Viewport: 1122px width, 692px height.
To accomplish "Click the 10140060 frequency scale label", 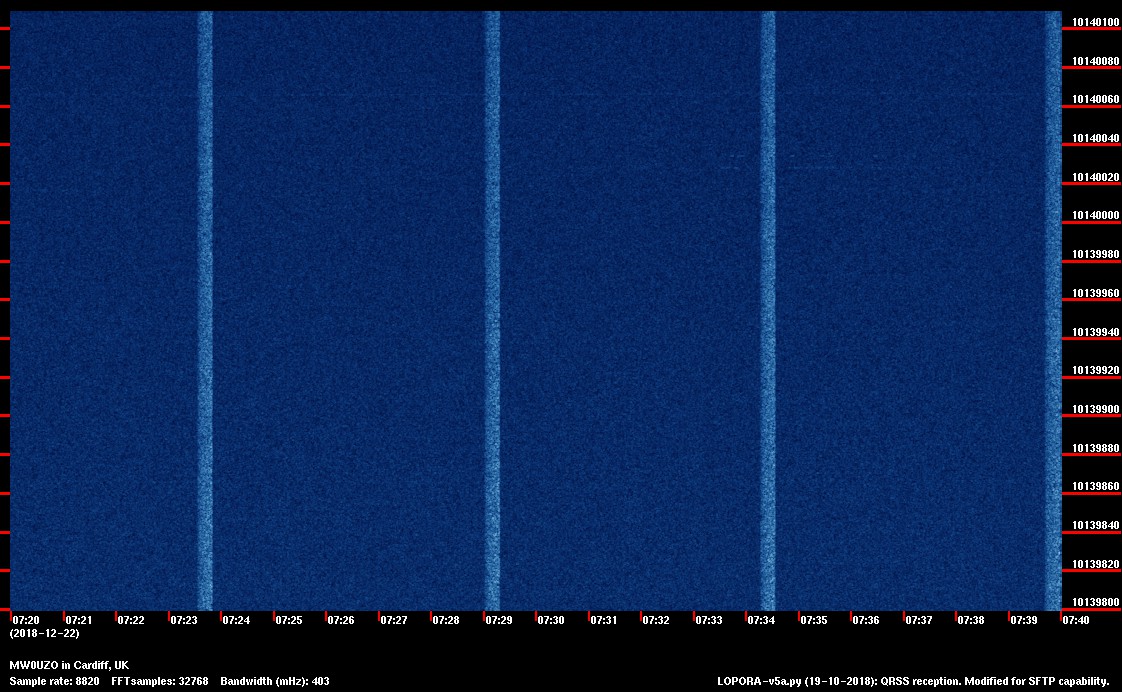I will click(x=1095, y=100).
